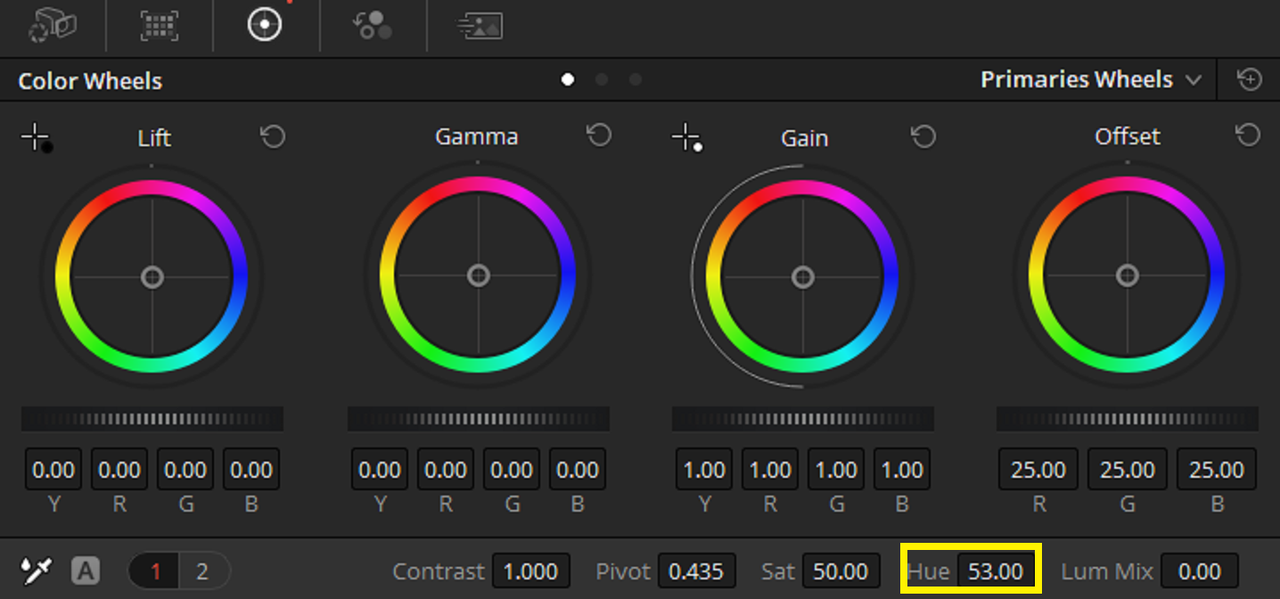Select the Hue value field
This screenshot has width=1280, height=599.
[x=995, y=572]
